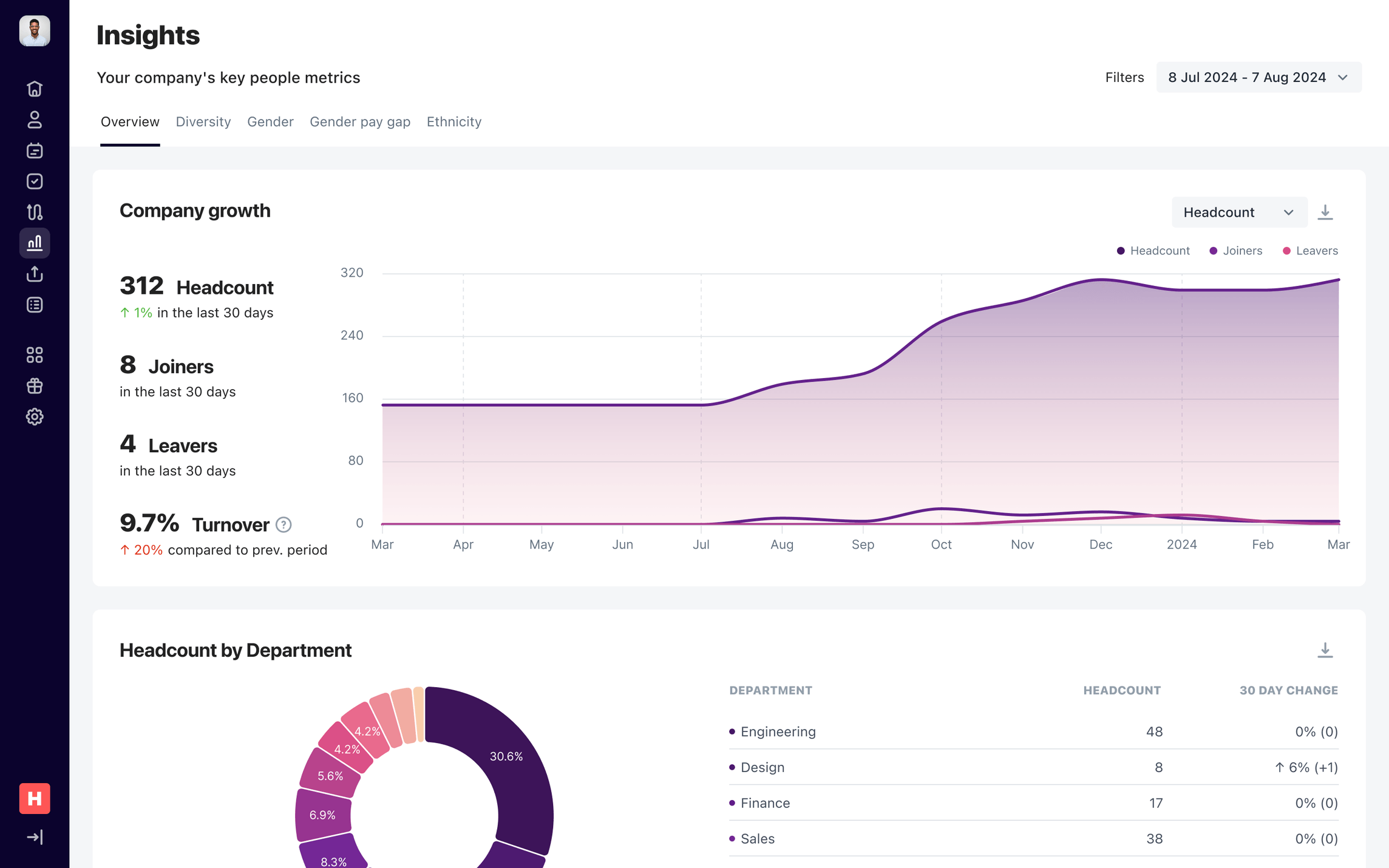Open the Headcount metric dropdown
1389x868 pixels.
pyautogui.click(x=1239, y=212)
